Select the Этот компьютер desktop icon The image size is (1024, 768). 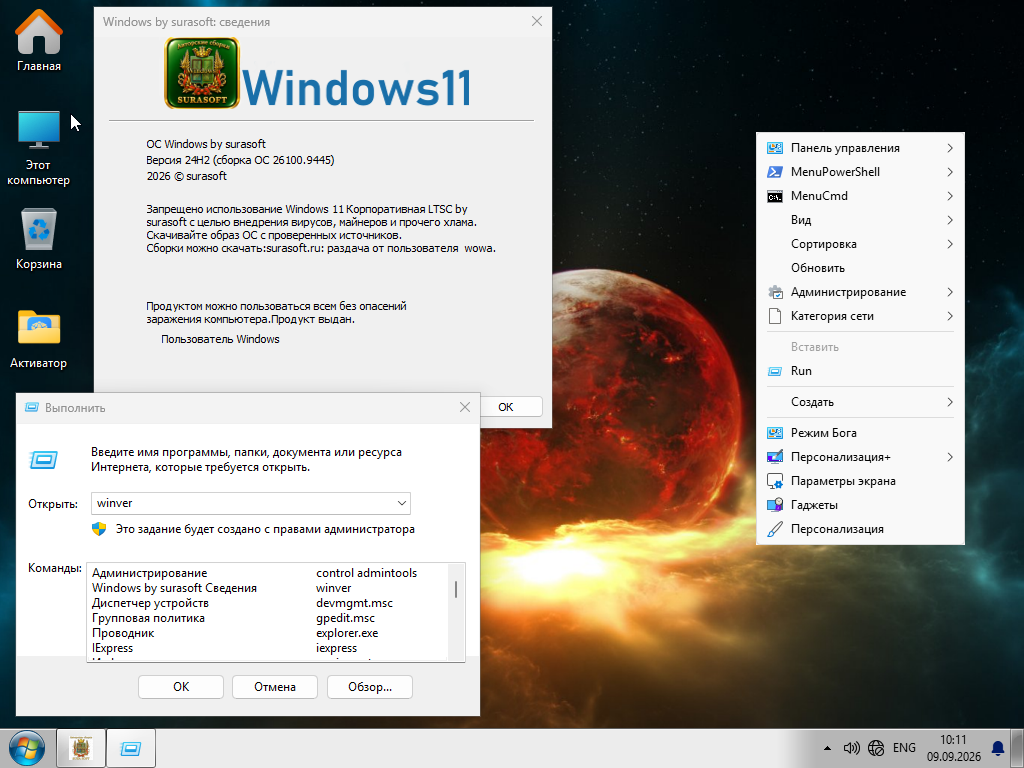[x=39, y=148]
